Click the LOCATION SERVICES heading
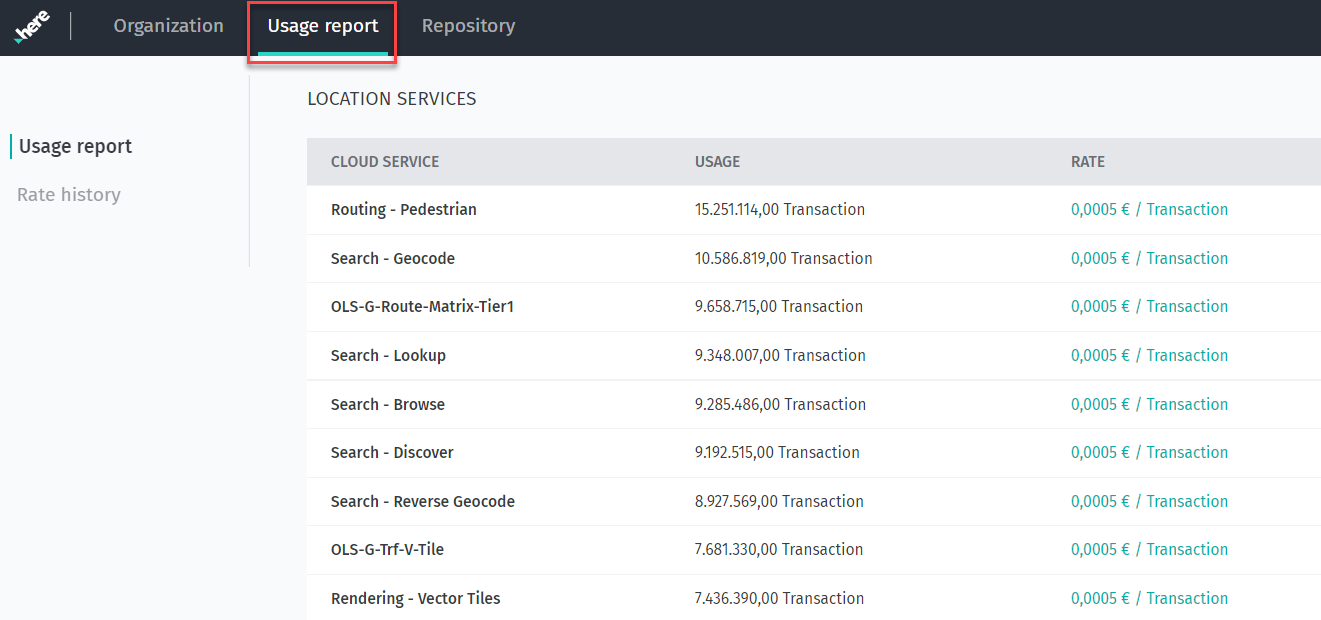1321x620 pixels. coord(392,99)
